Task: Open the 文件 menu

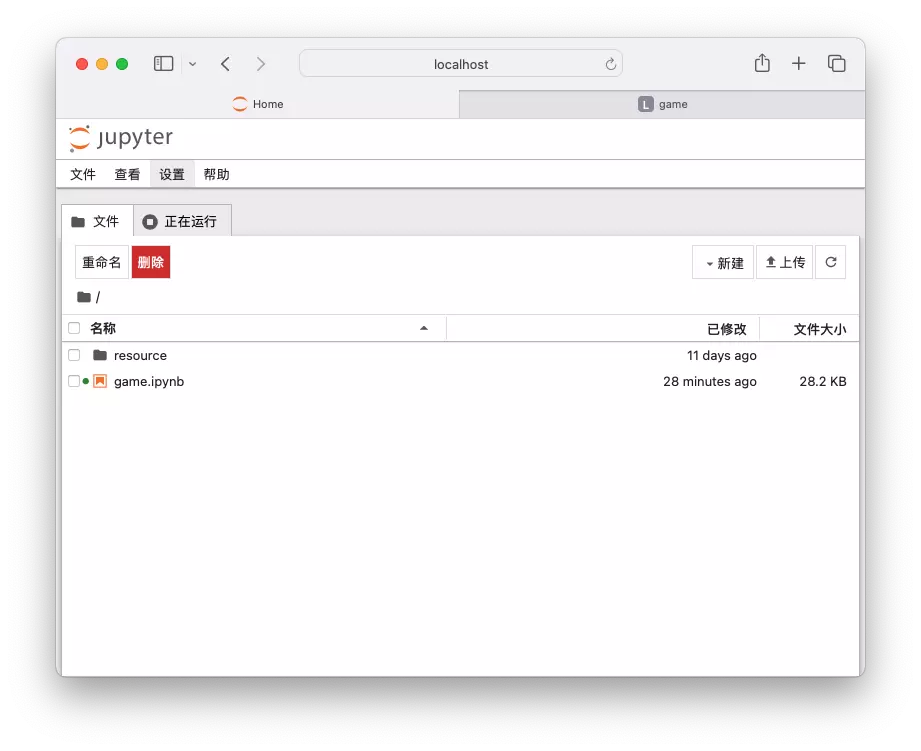Action: [x=83, y=174]
